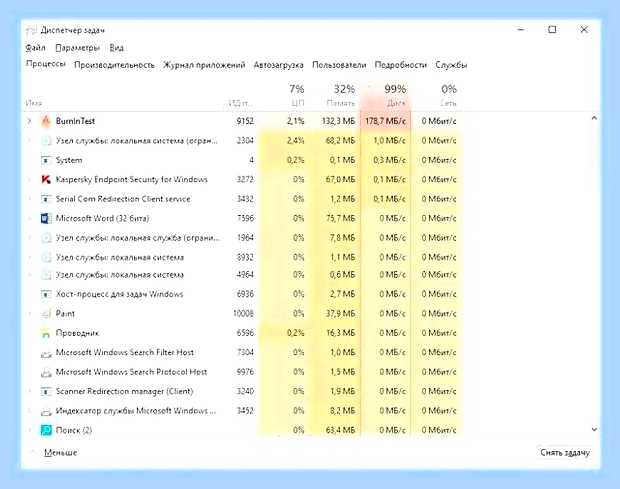Switch to the Автозагрузка tab
This screenshot has height=489, width=620.
[278, 65]
